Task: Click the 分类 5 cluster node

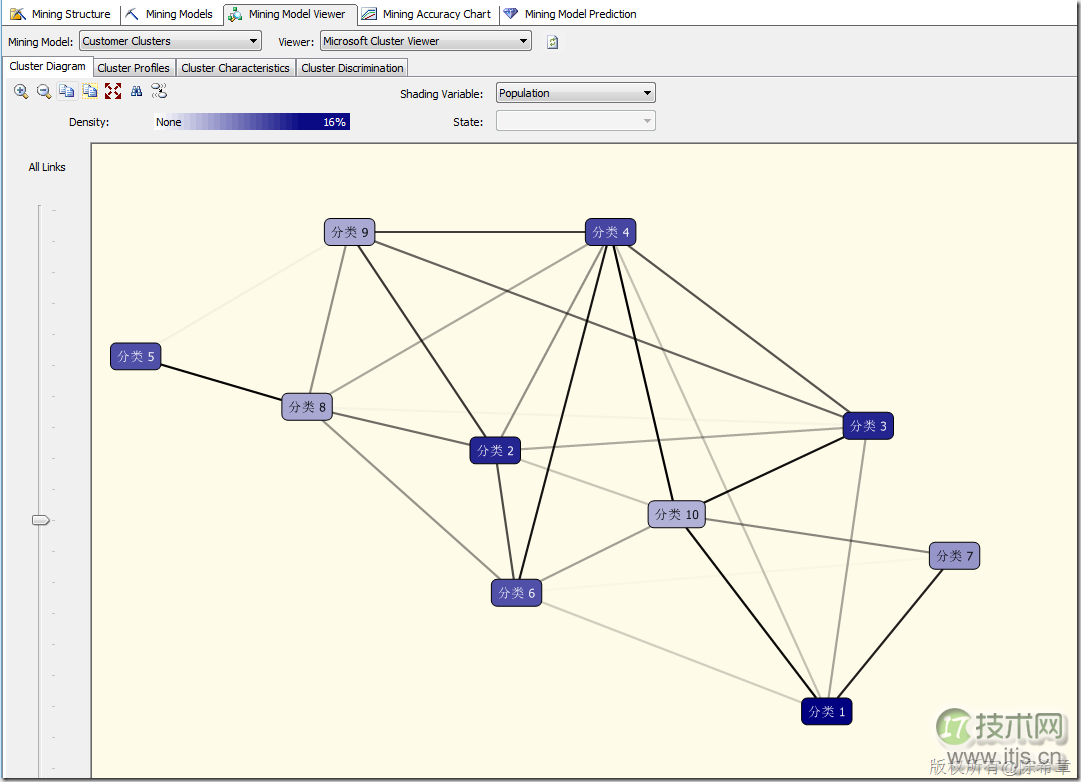Action: [136, 356]
